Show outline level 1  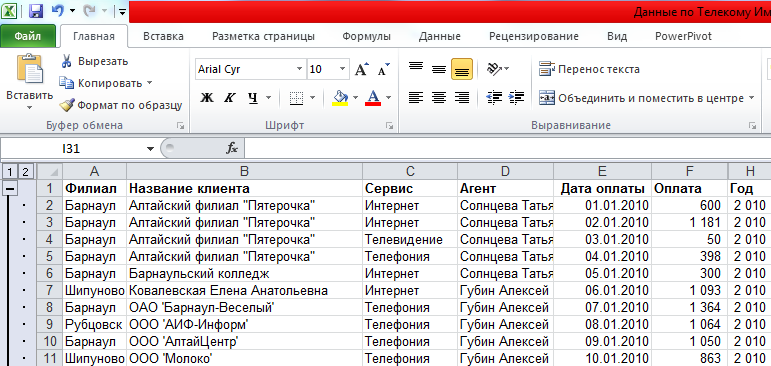10,172
